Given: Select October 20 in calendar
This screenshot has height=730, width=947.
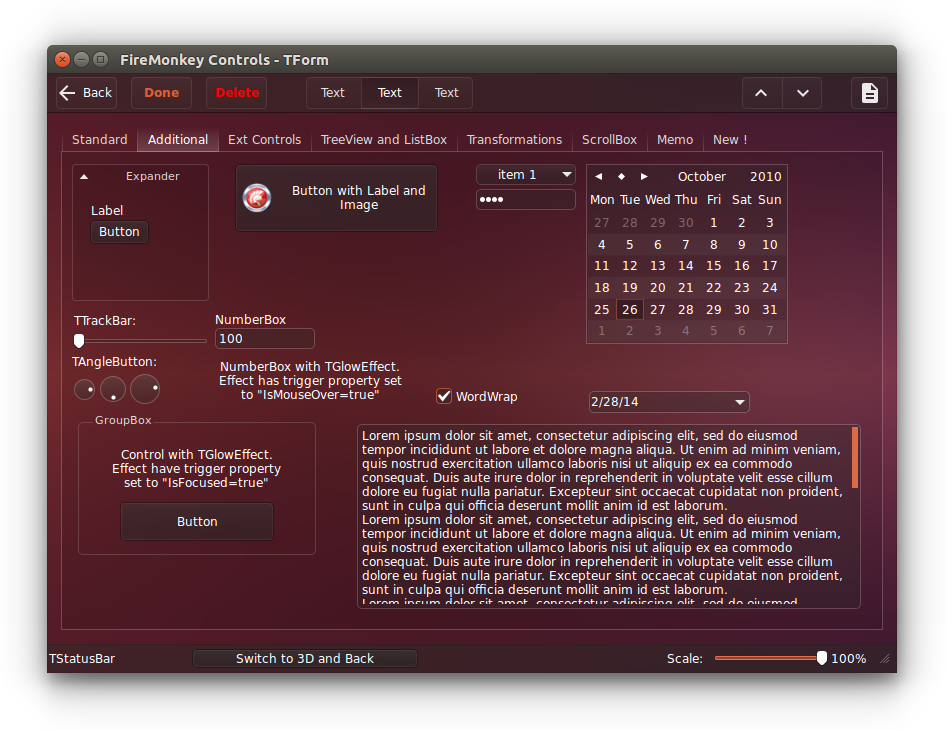Looking at the screenshot, I should (x=657, y=288).
